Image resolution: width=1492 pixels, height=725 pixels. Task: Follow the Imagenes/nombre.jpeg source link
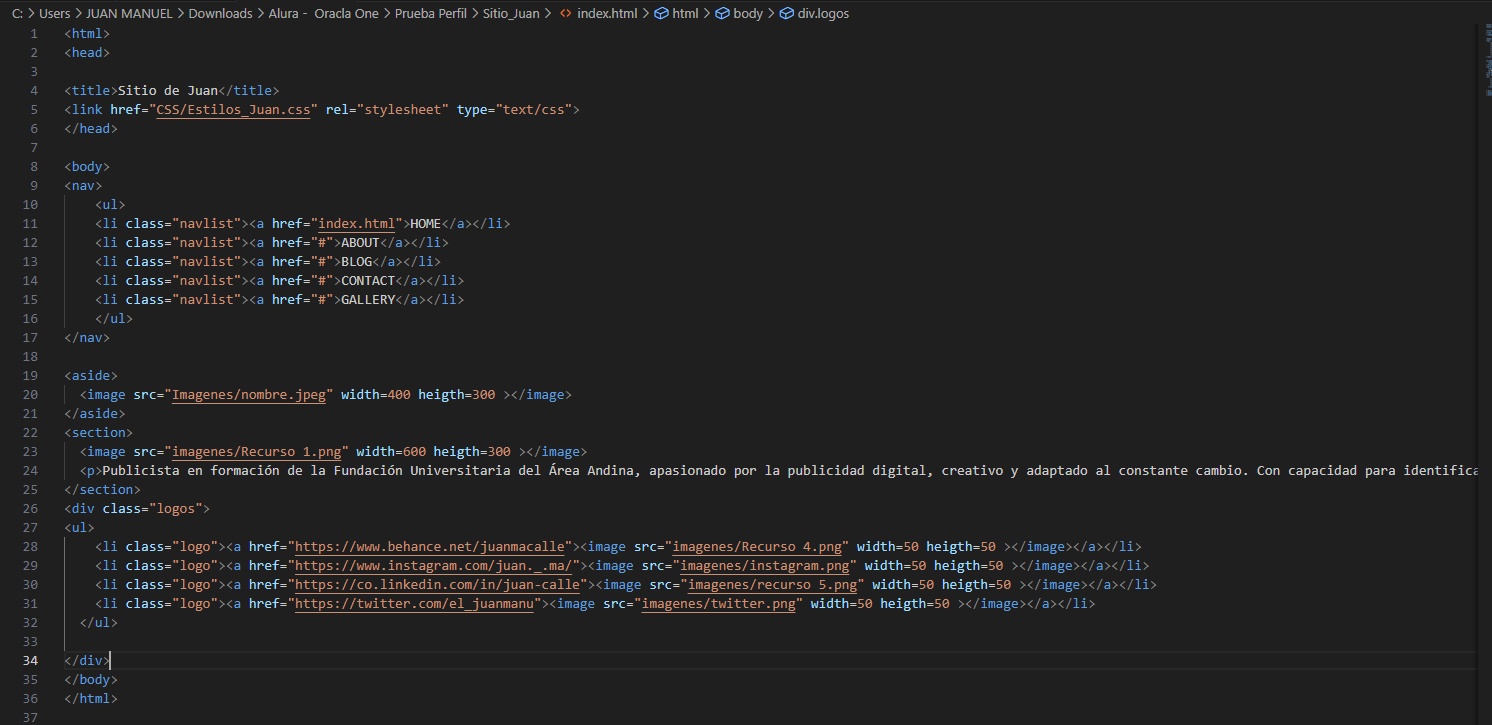click(249, 394)
